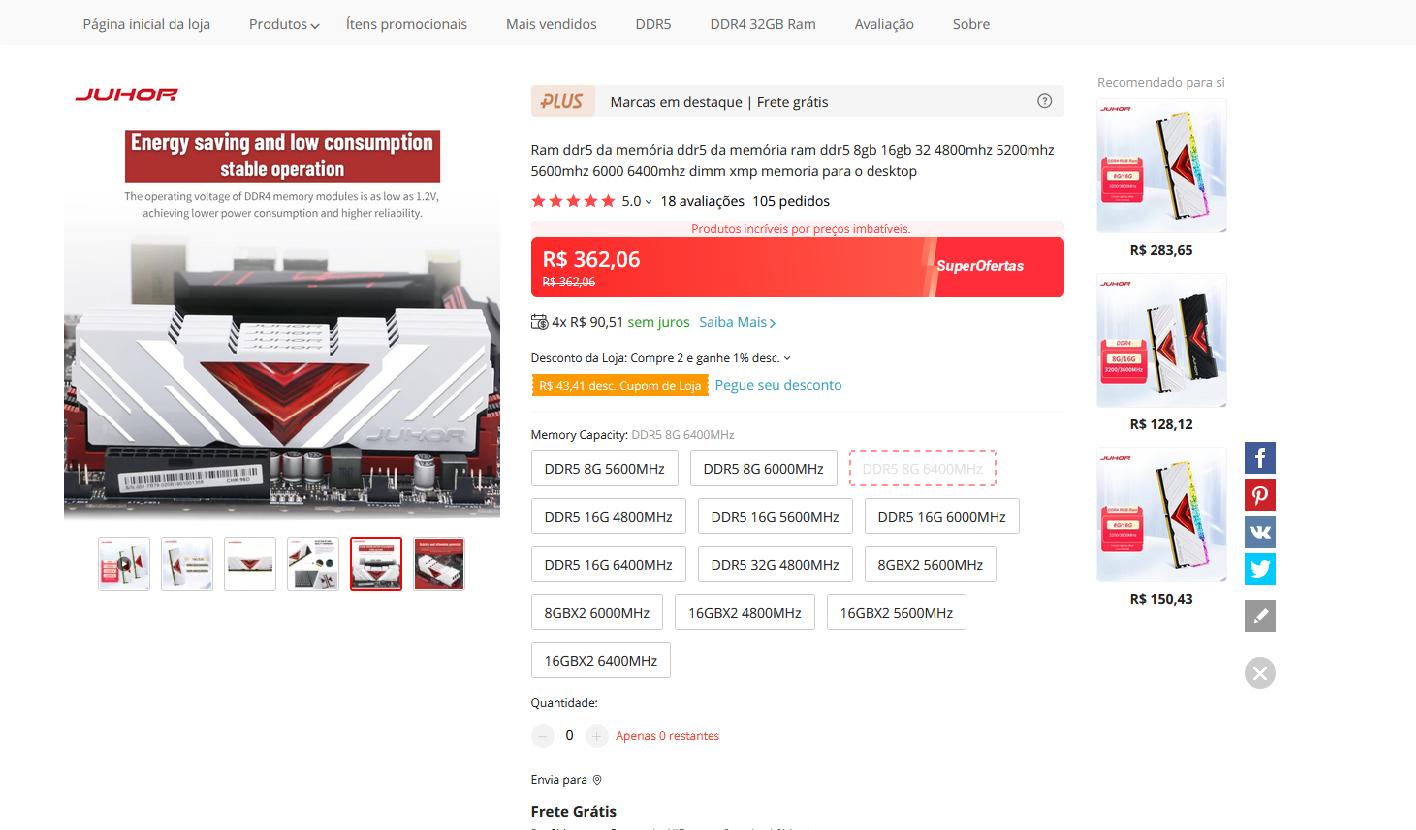Close the floating share sidebar
Image resolution: width=1416 pixels, height=830 pixels.
(1260, 673)
